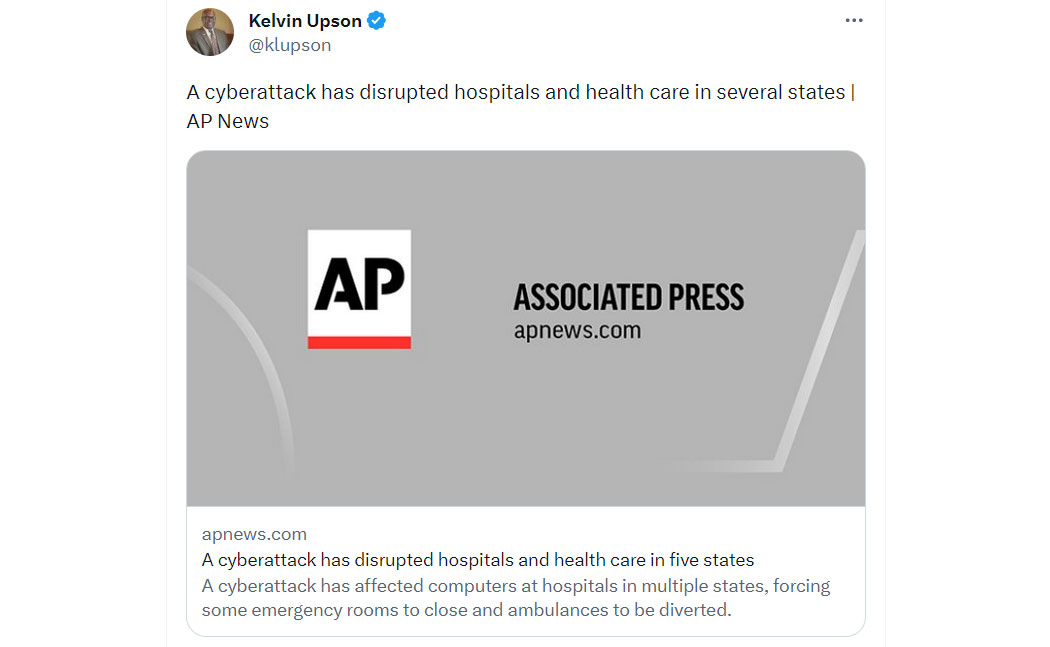Click the word 'cyberattack' in the tweet text
1050x647 pixels.
260,92
